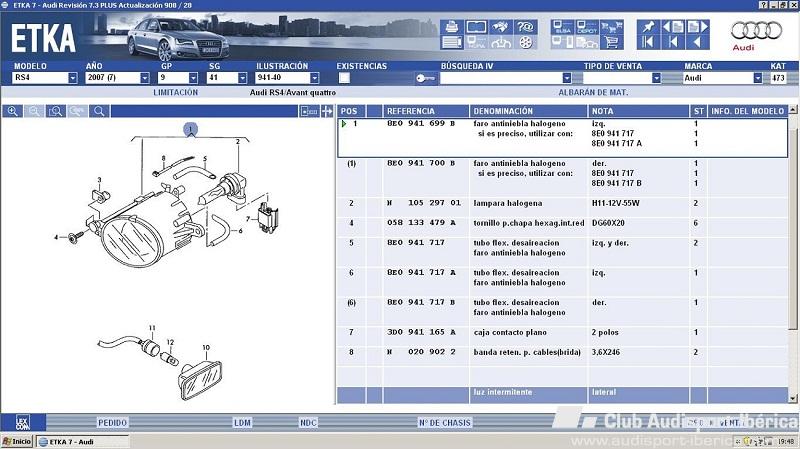Screen dimensions: 800x449
Task: Click the LexCom logo icon at bottom left
Action: coord(22,422)
